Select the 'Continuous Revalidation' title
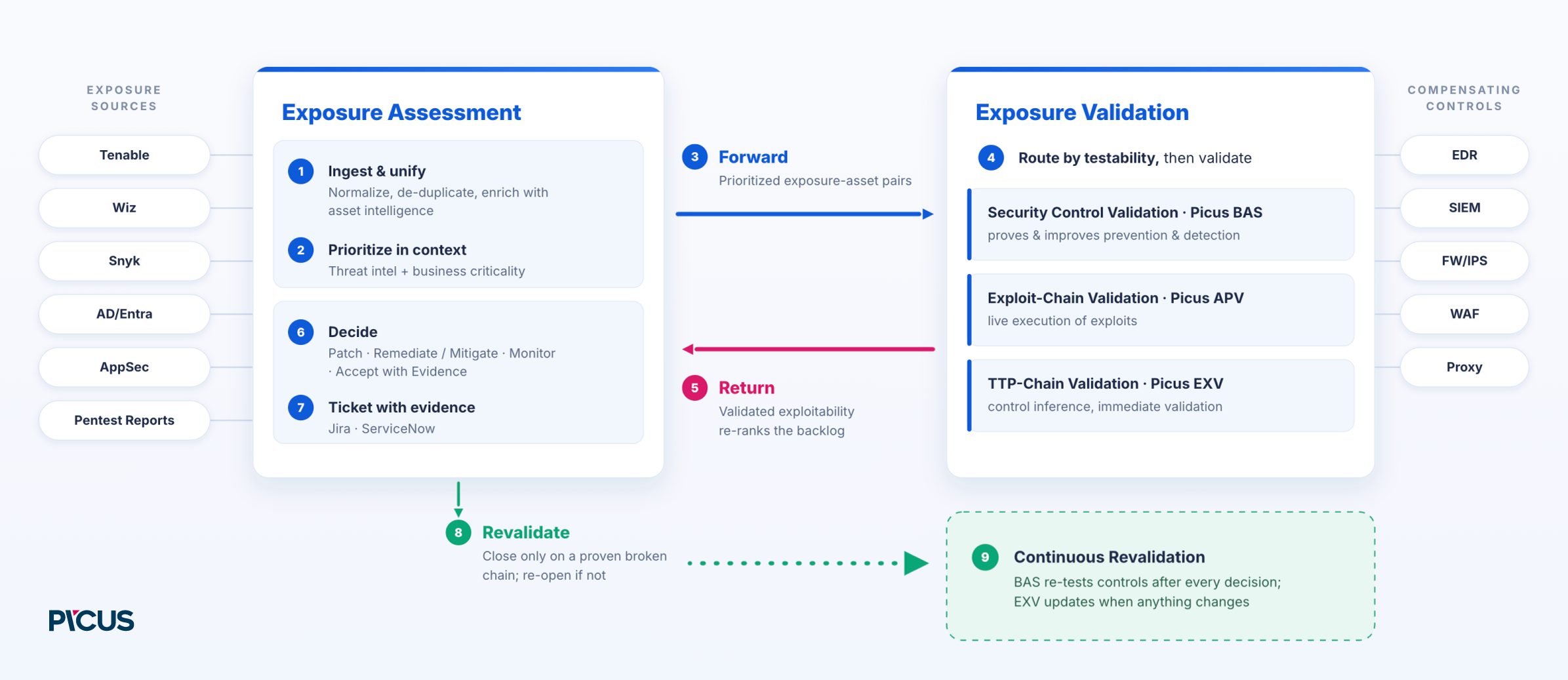The image size is (1568, 680). [x=1110, y=557]
